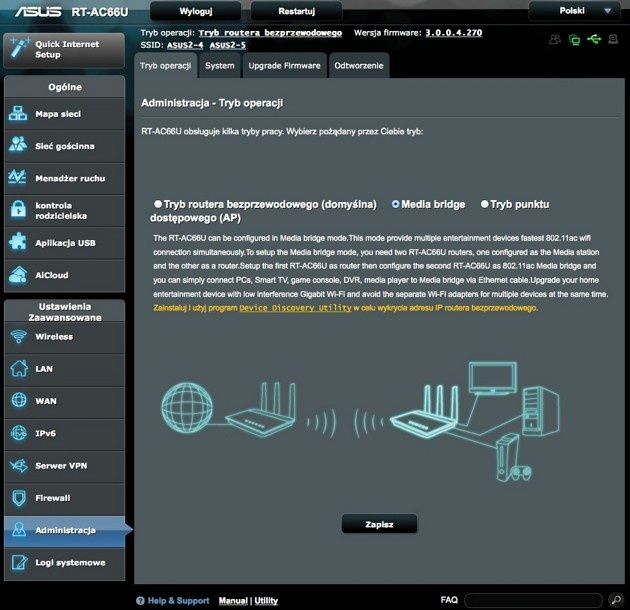
Task: Click the Ogólne section header
Action: (x=65, y=87)
